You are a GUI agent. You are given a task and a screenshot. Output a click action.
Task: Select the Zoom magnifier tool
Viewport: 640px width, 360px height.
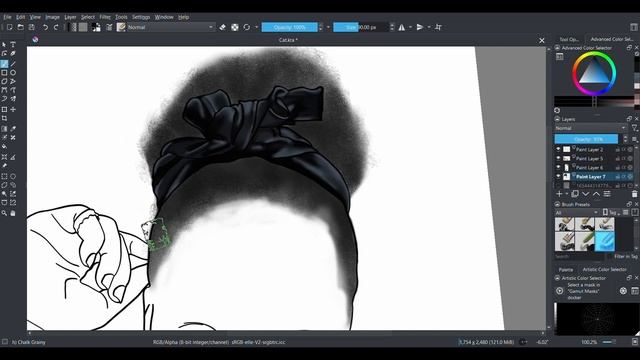tap(4, 213)
